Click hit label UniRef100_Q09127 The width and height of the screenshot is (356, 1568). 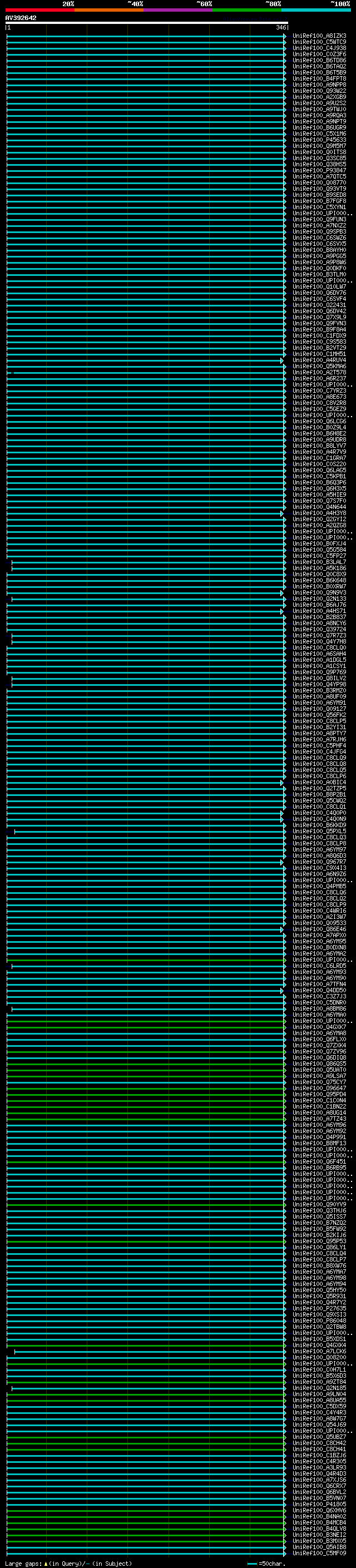tap(319, 709)
